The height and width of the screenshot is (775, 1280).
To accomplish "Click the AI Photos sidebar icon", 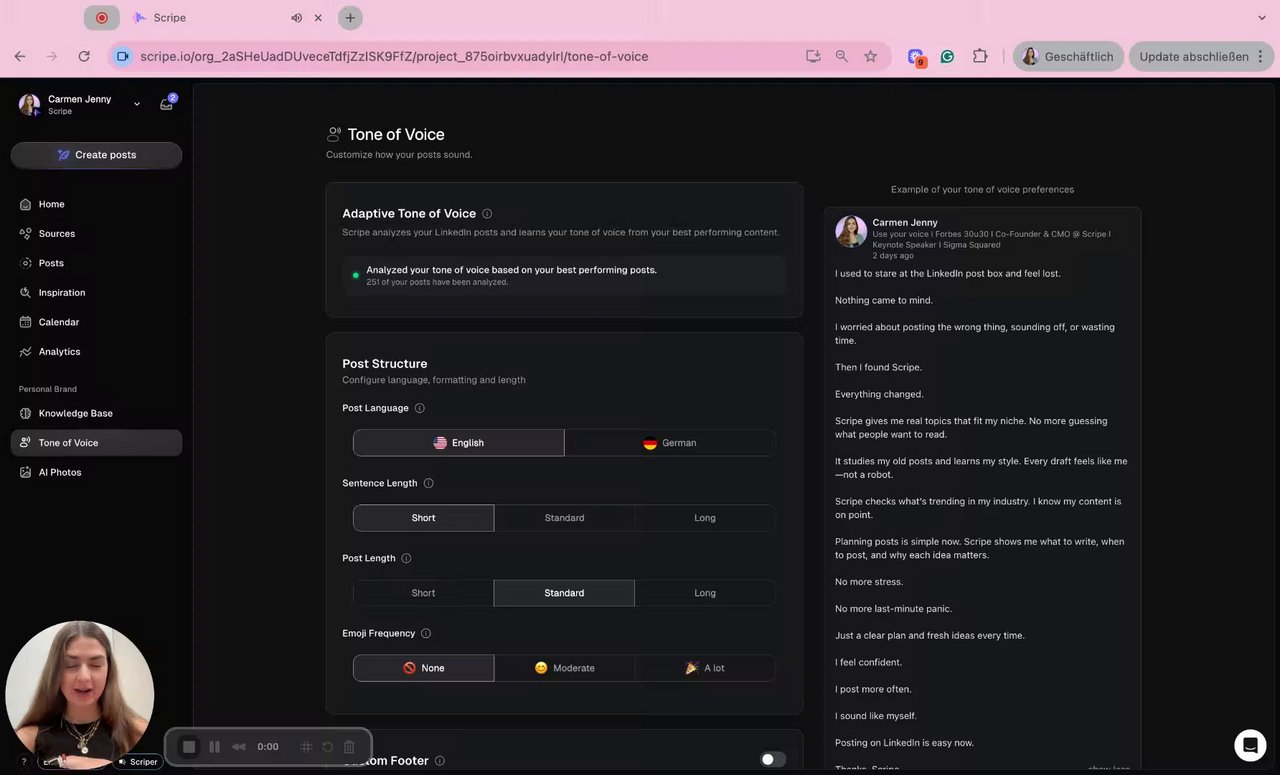I will [x=25, y=473].
